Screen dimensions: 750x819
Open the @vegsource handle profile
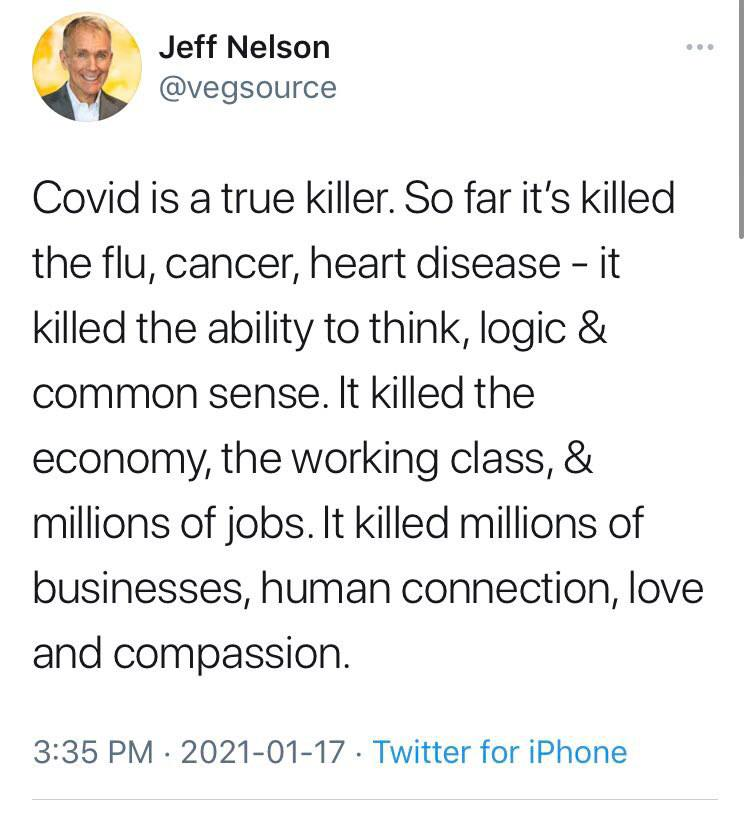tap(248, 87)
